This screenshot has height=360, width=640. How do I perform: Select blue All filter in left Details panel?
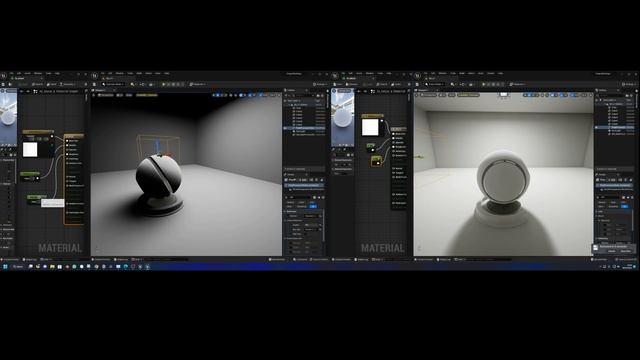click(x=313, y=206)
